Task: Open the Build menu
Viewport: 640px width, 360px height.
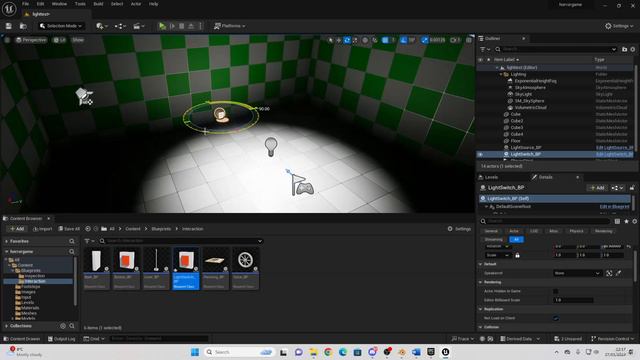Action: 98,4
